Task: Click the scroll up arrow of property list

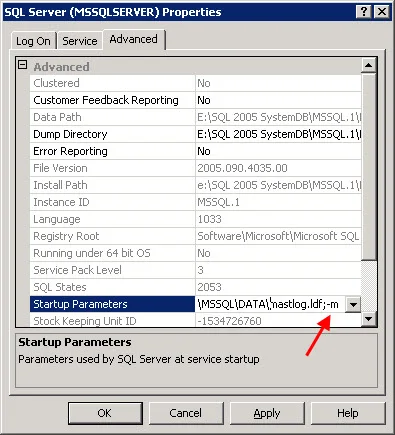Action: point(369,65)
